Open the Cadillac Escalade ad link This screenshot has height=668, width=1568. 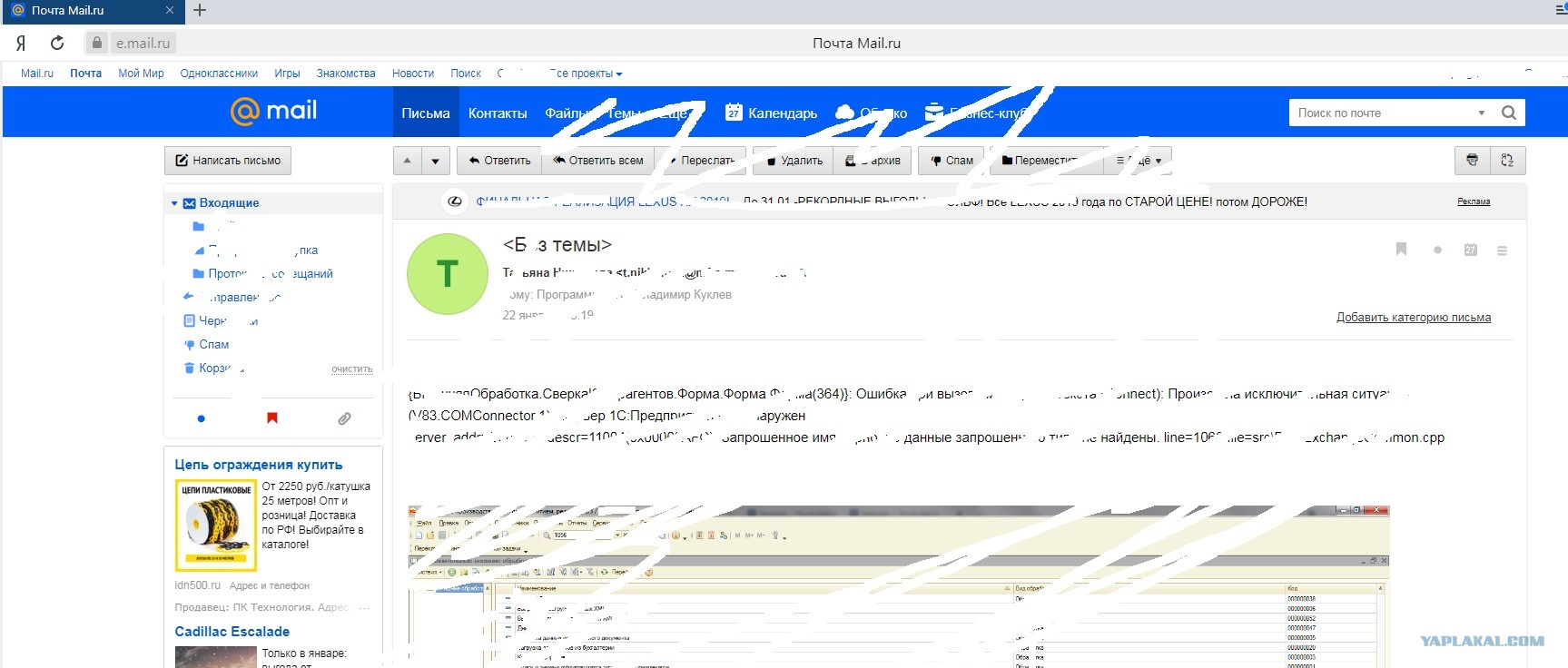[232, 632]
